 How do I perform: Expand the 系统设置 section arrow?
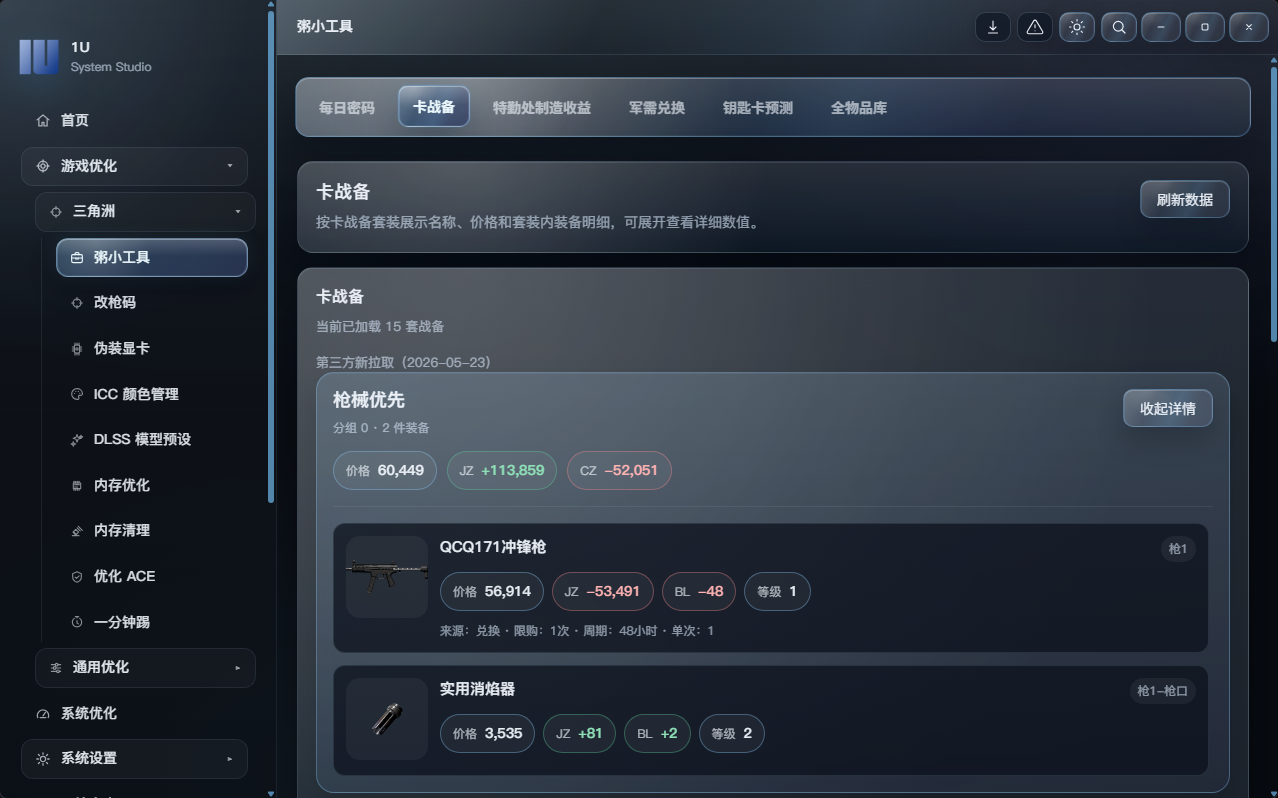pyautogui.click(x=230, y=759)
